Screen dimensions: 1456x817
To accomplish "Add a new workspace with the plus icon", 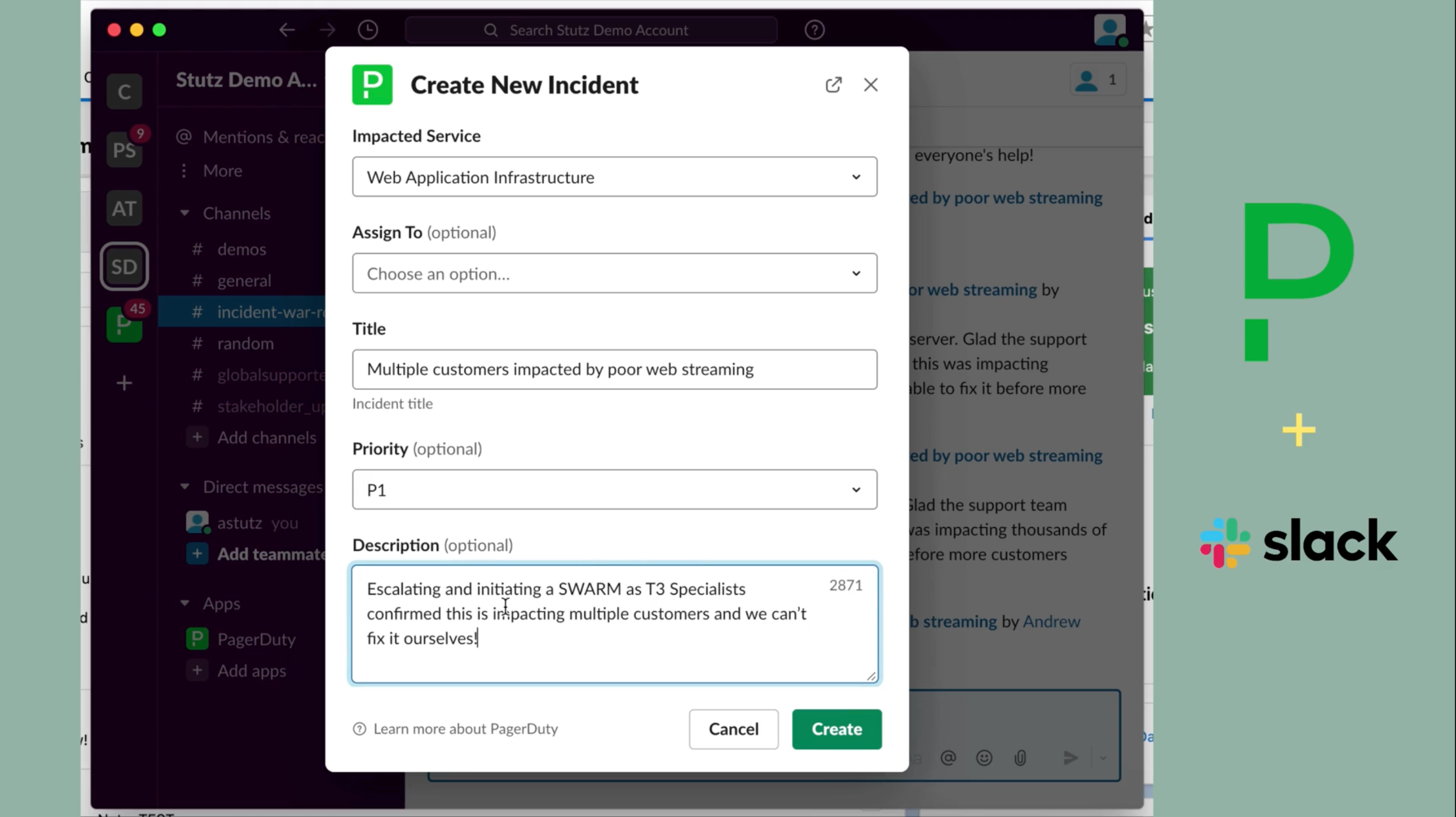I will [124, 383].
